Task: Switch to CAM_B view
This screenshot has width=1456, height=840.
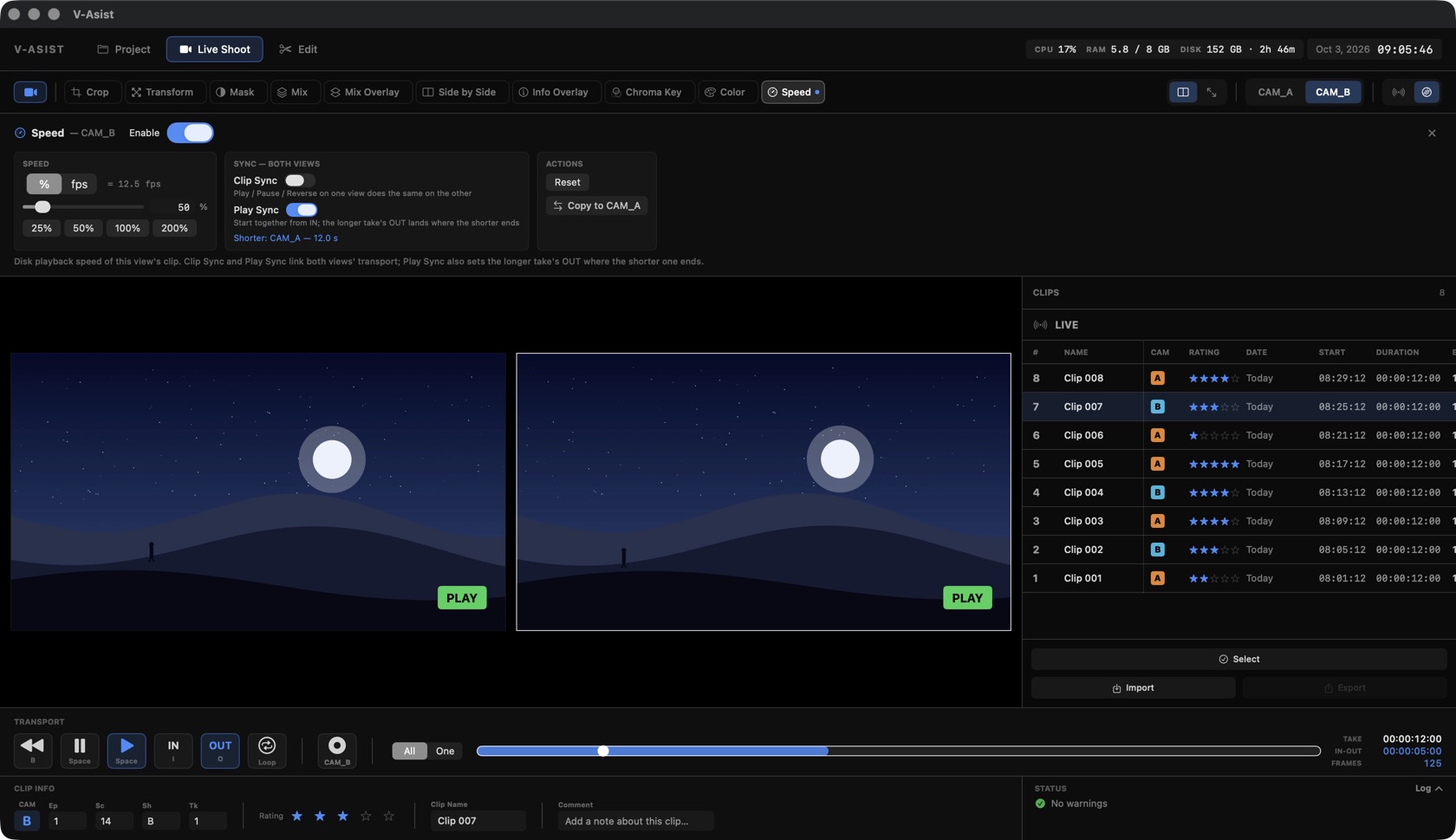Action: [x=1333, y=92]
